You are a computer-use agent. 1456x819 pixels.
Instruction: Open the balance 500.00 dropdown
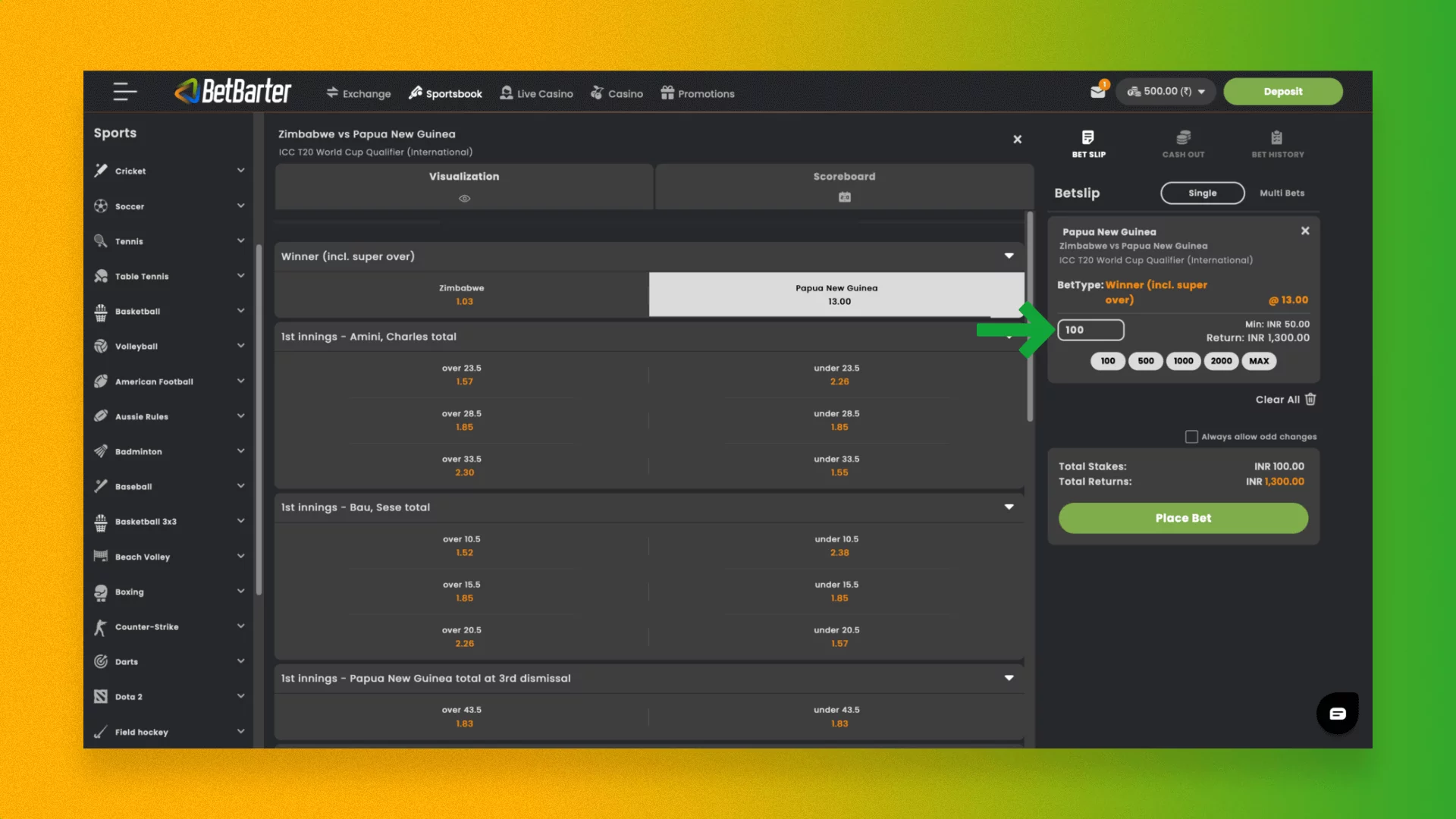1166,92
